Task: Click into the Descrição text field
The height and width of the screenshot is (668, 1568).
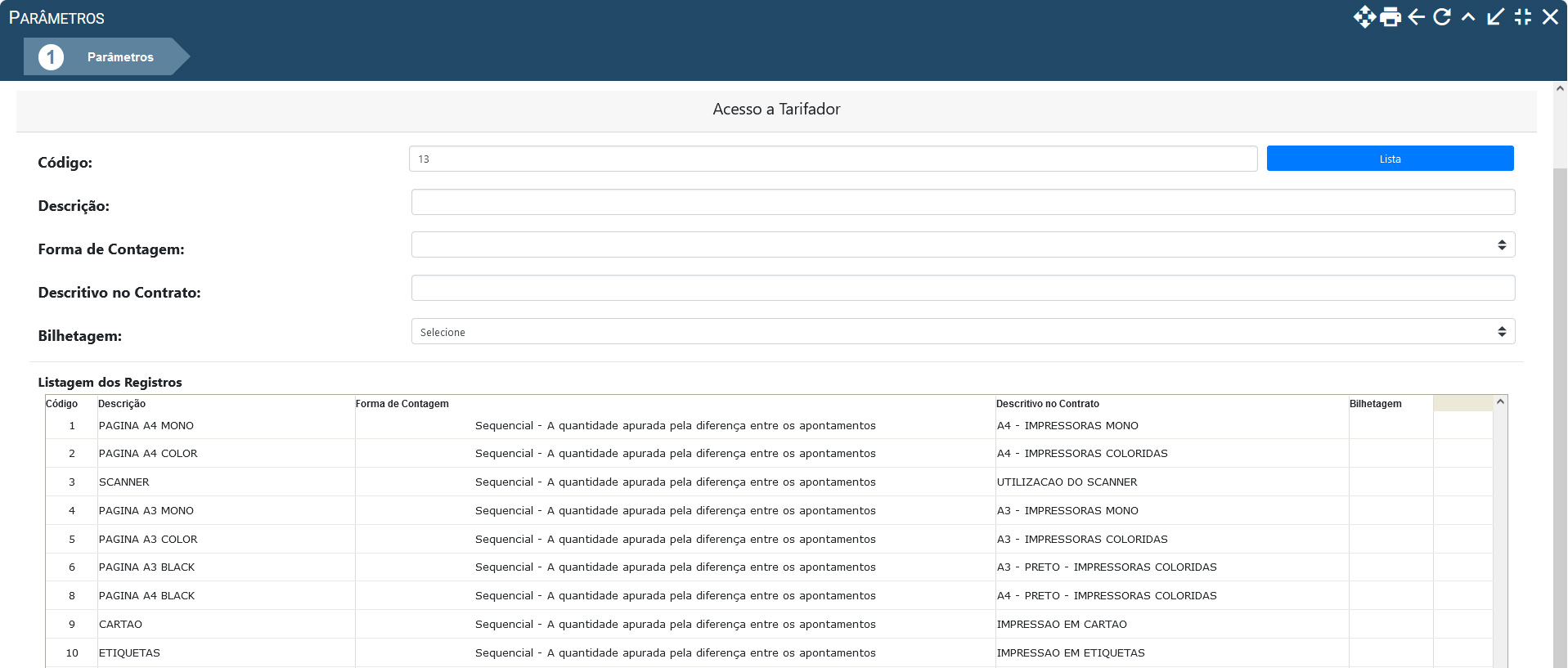Action: 963,202
